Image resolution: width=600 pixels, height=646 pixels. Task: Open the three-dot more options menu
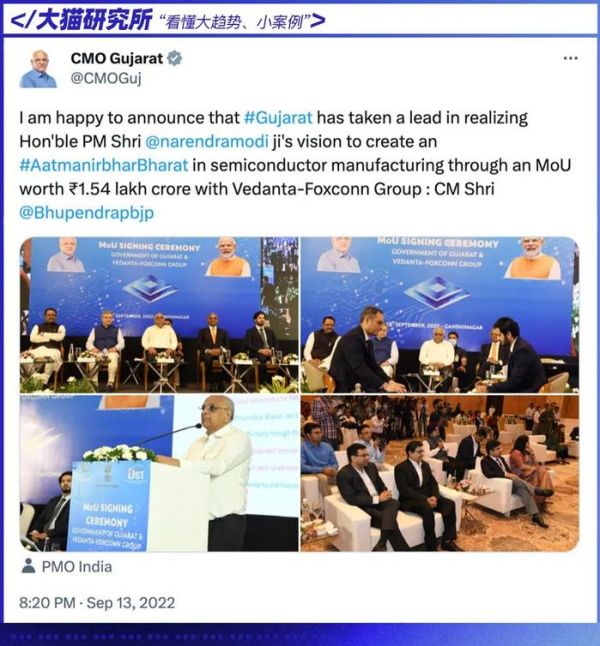tap(570, 59)
